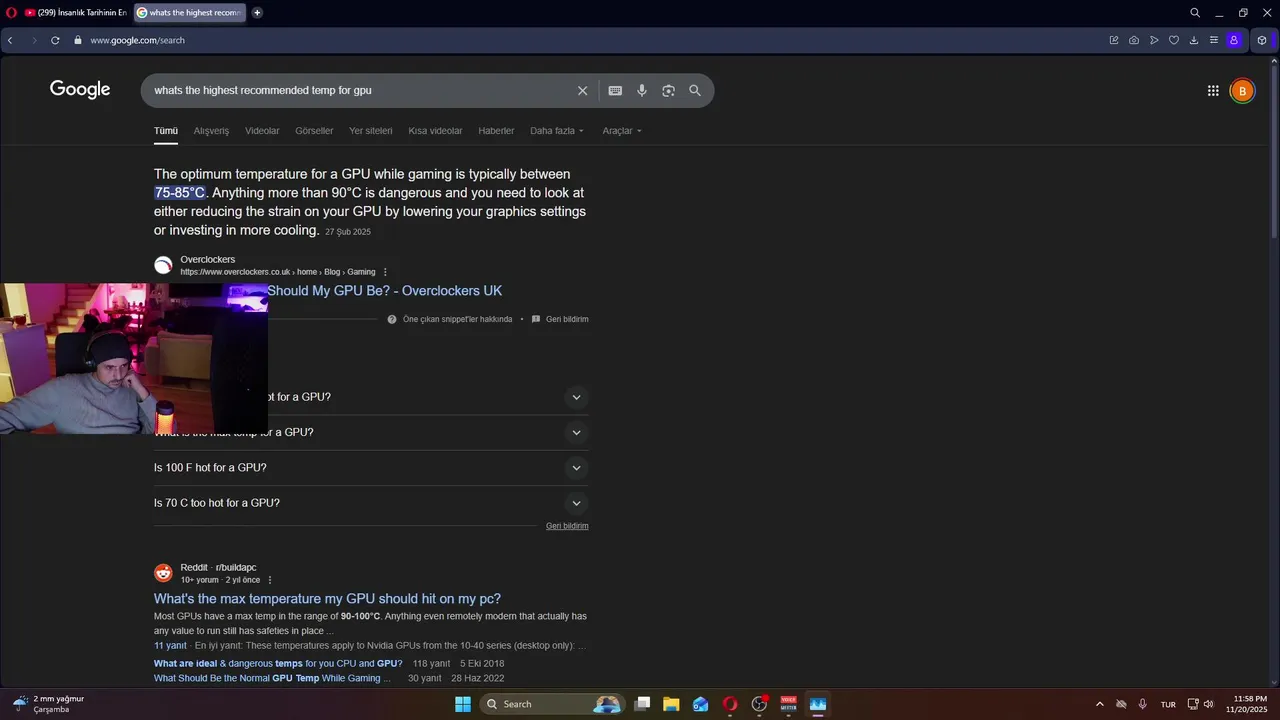Open the Google apps grid

[1213, 91]
